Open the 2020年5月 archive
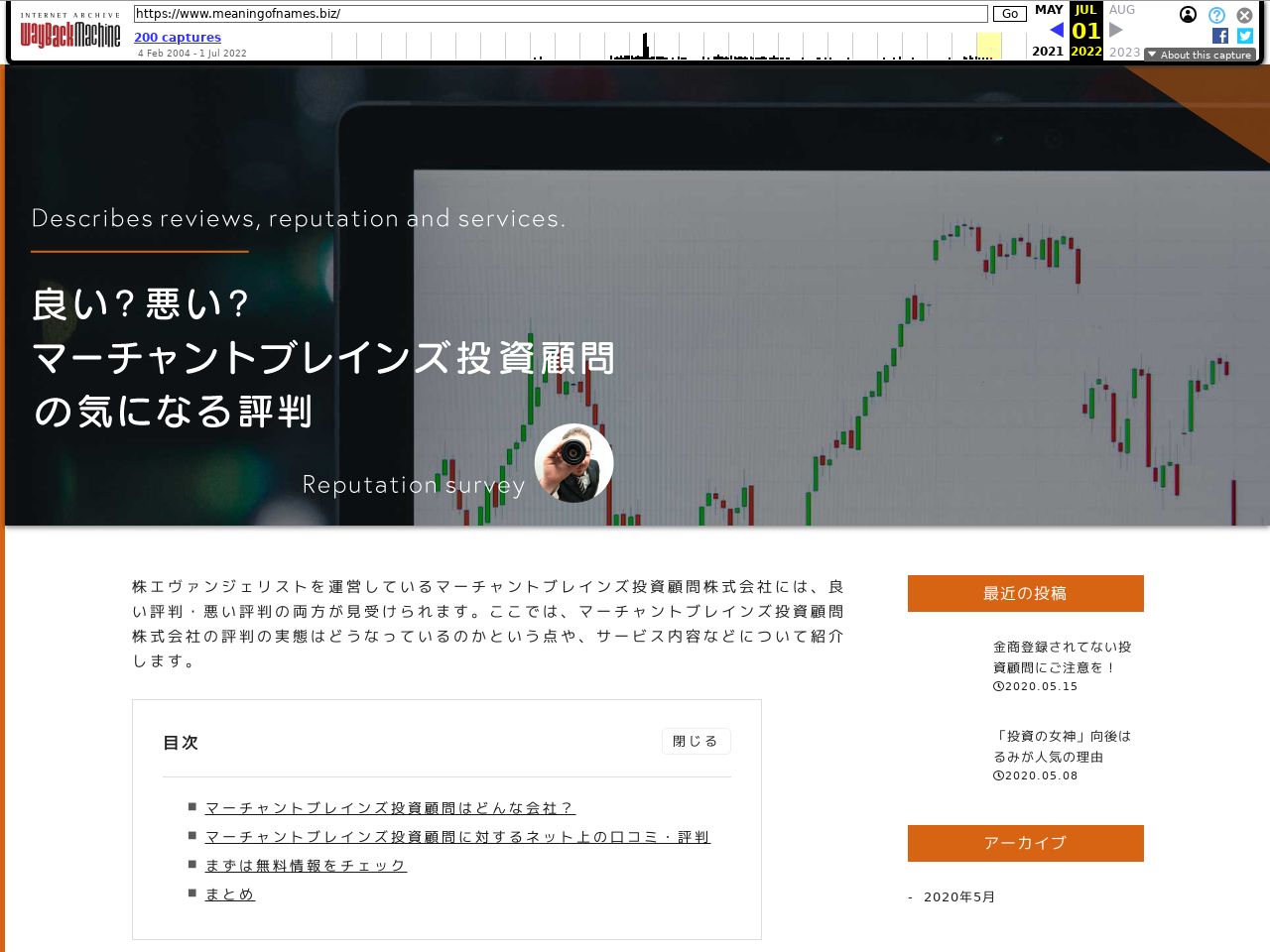The width and height of the screenshot is (1270, 952). [x=958, y=897]
